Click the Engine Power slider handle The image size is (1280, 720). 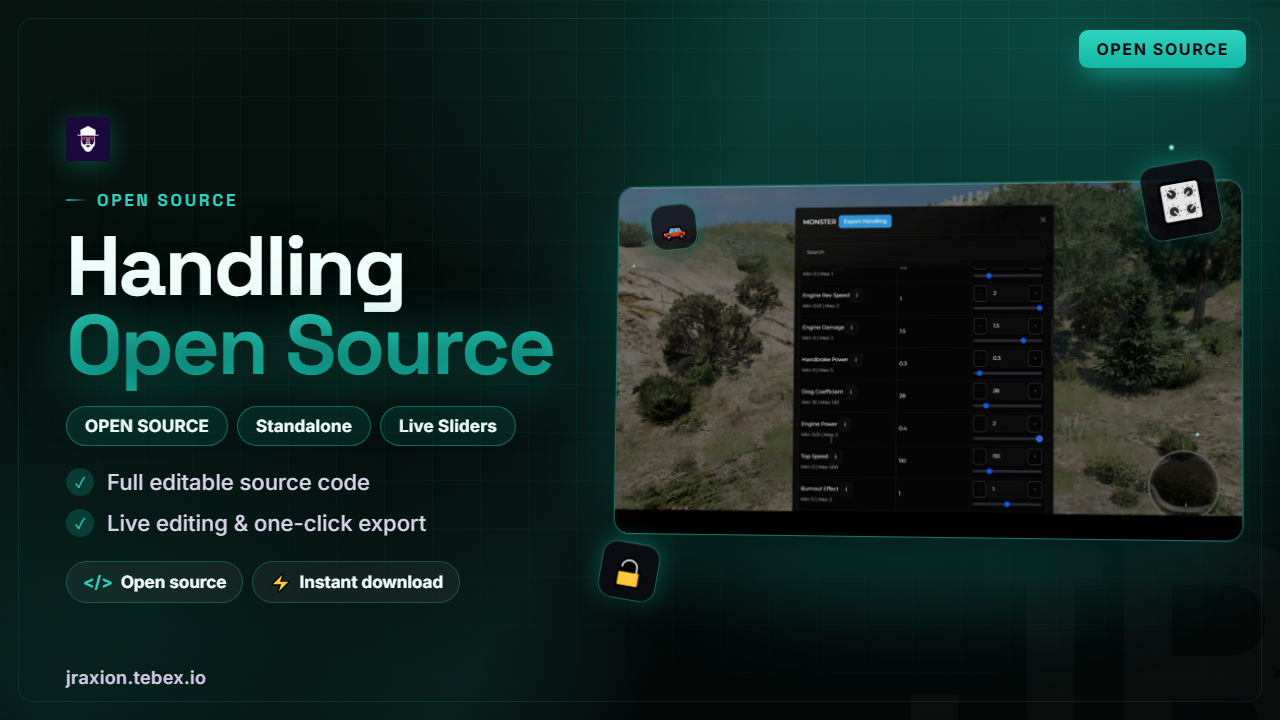pos(1039,438)
